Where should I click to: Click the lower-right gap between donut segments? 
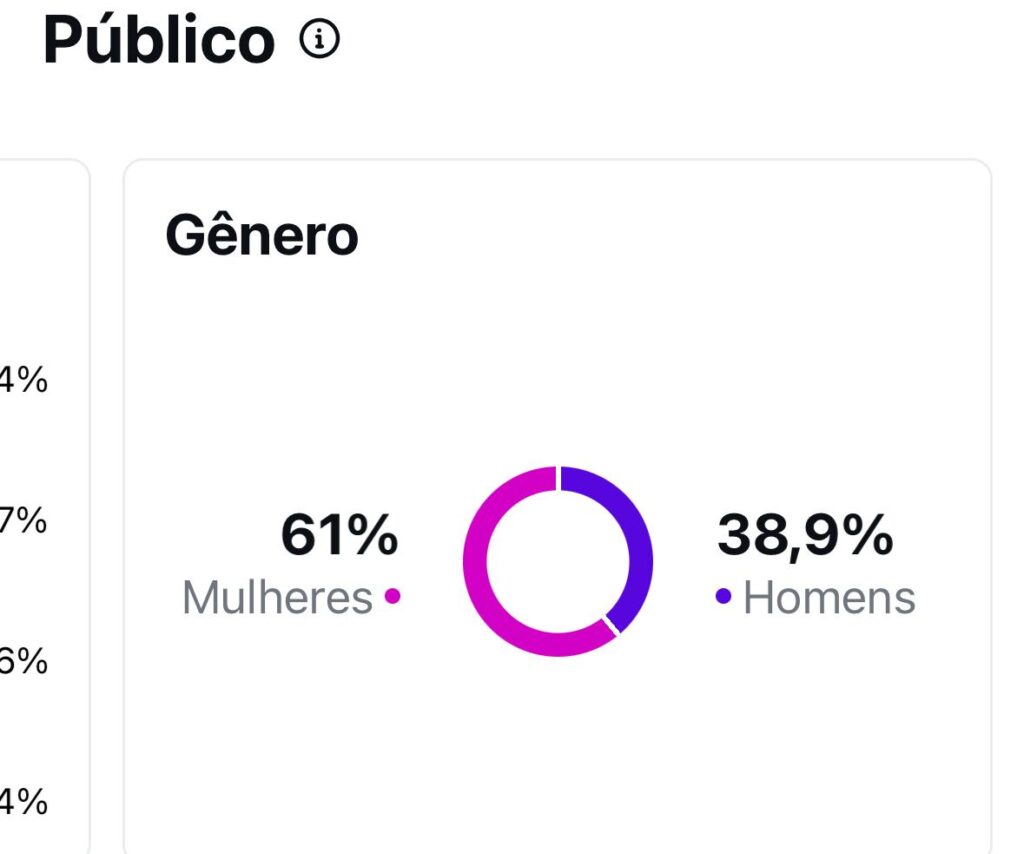(x=610, y=626)
